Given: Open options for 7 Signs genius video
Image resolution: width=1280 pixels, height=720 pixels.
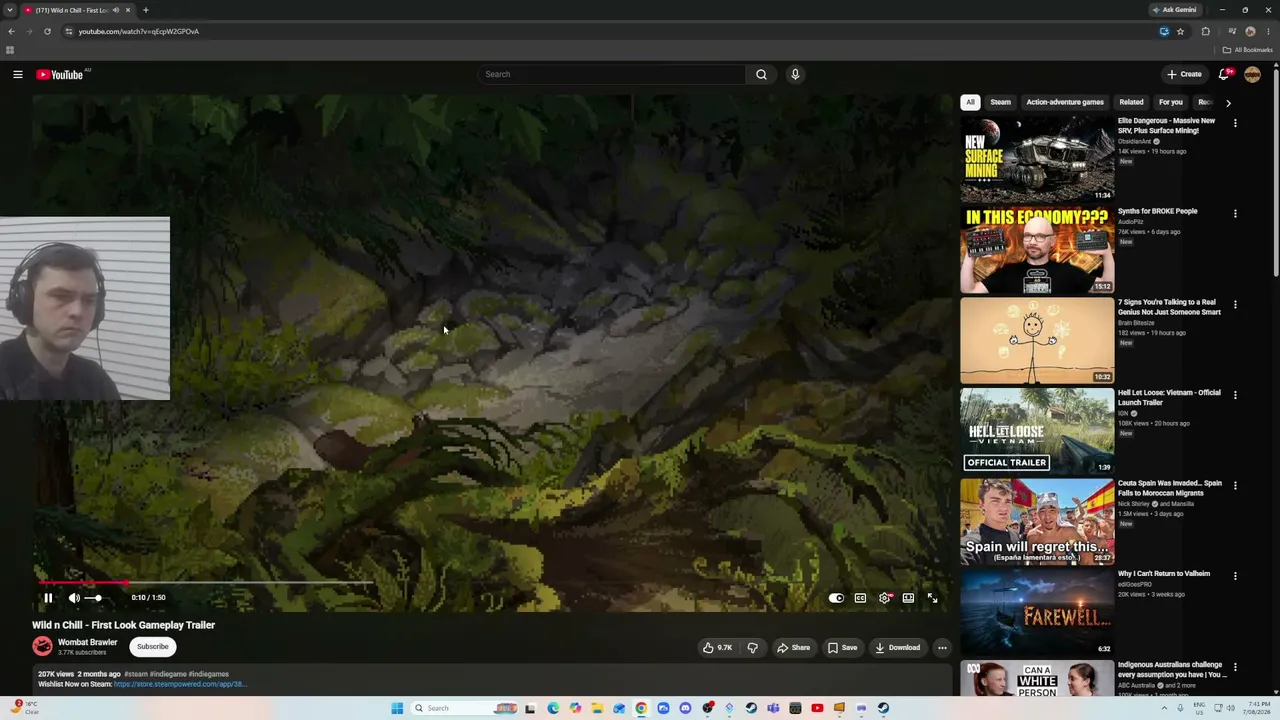Looking at the screenshot, I should pos(1235,304).
